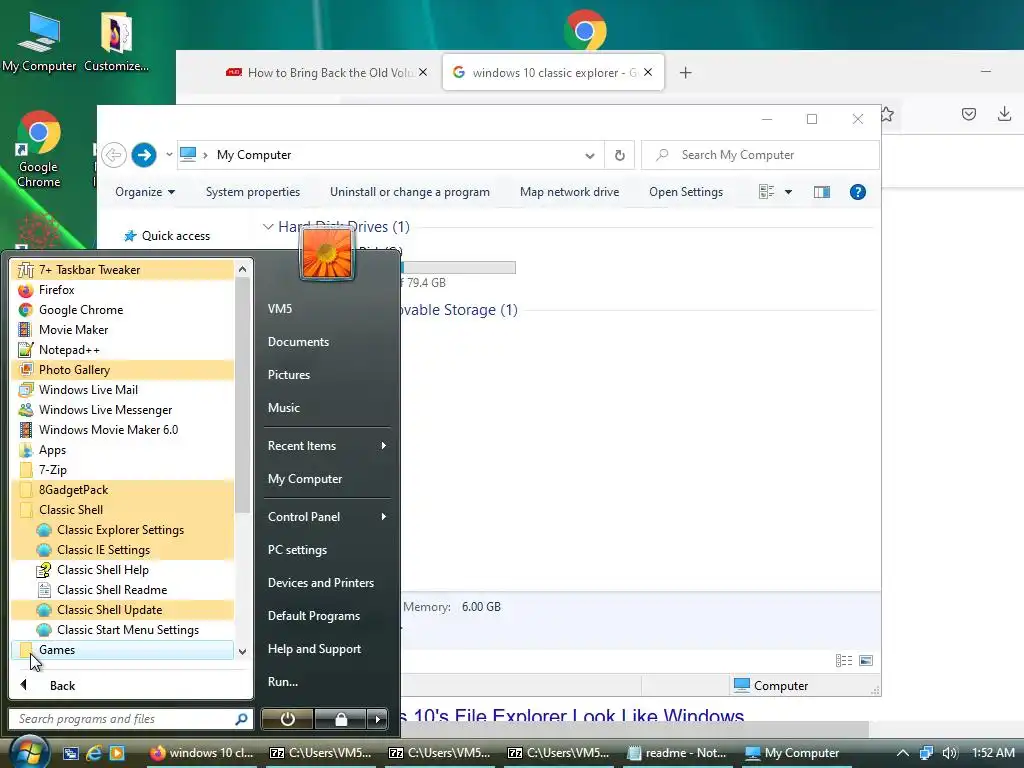This screenshot has width=1024, height=768.
Task: Open Photo Gallery program entry
Action: [x=122, y=370]
